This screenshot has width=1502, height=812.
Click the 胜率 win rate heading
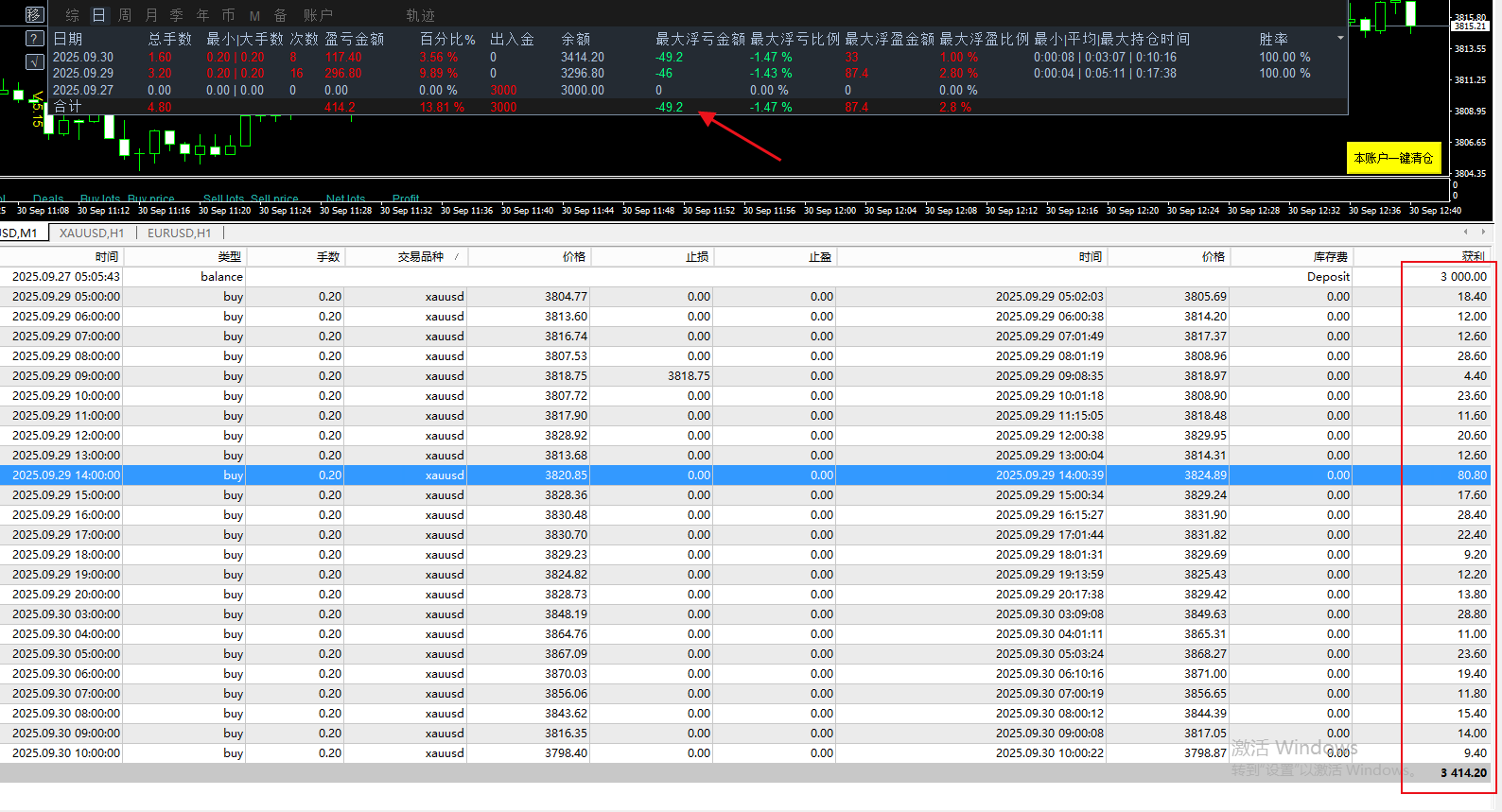(1273, 39)
